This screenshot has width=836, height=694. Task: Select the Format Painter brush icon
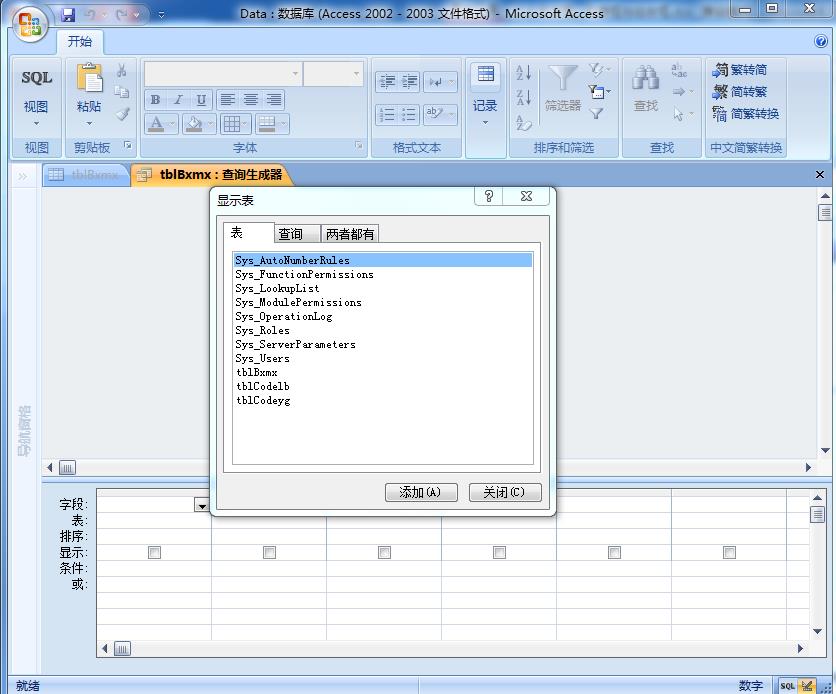[x=123, y=113]
